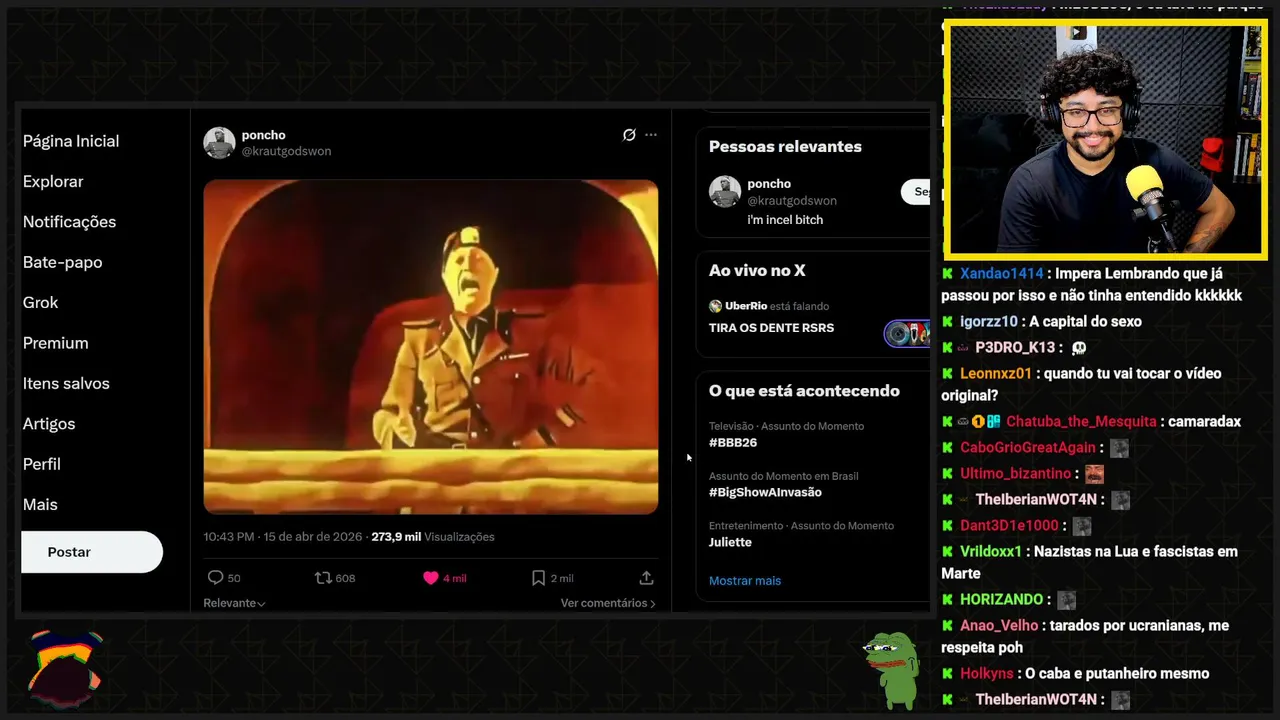Click username Holkyns in chat
The width and height of the screenshot is (1280, 720).
point(986,674)
